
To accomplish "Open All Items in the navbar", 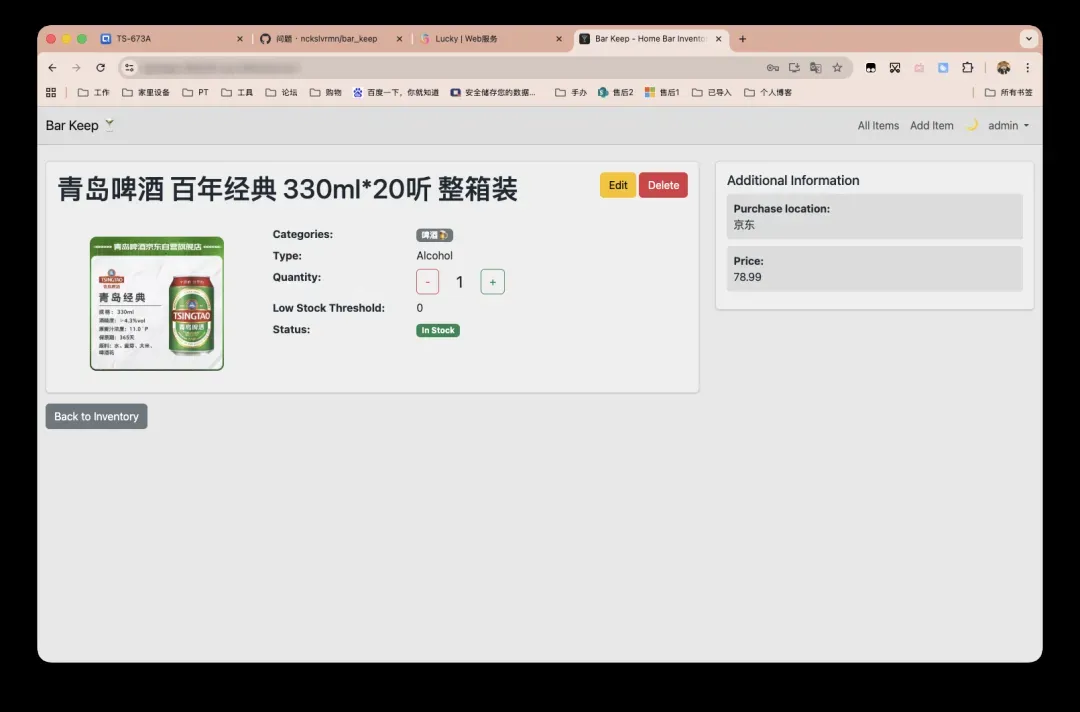I will click(x=878, y=126).
